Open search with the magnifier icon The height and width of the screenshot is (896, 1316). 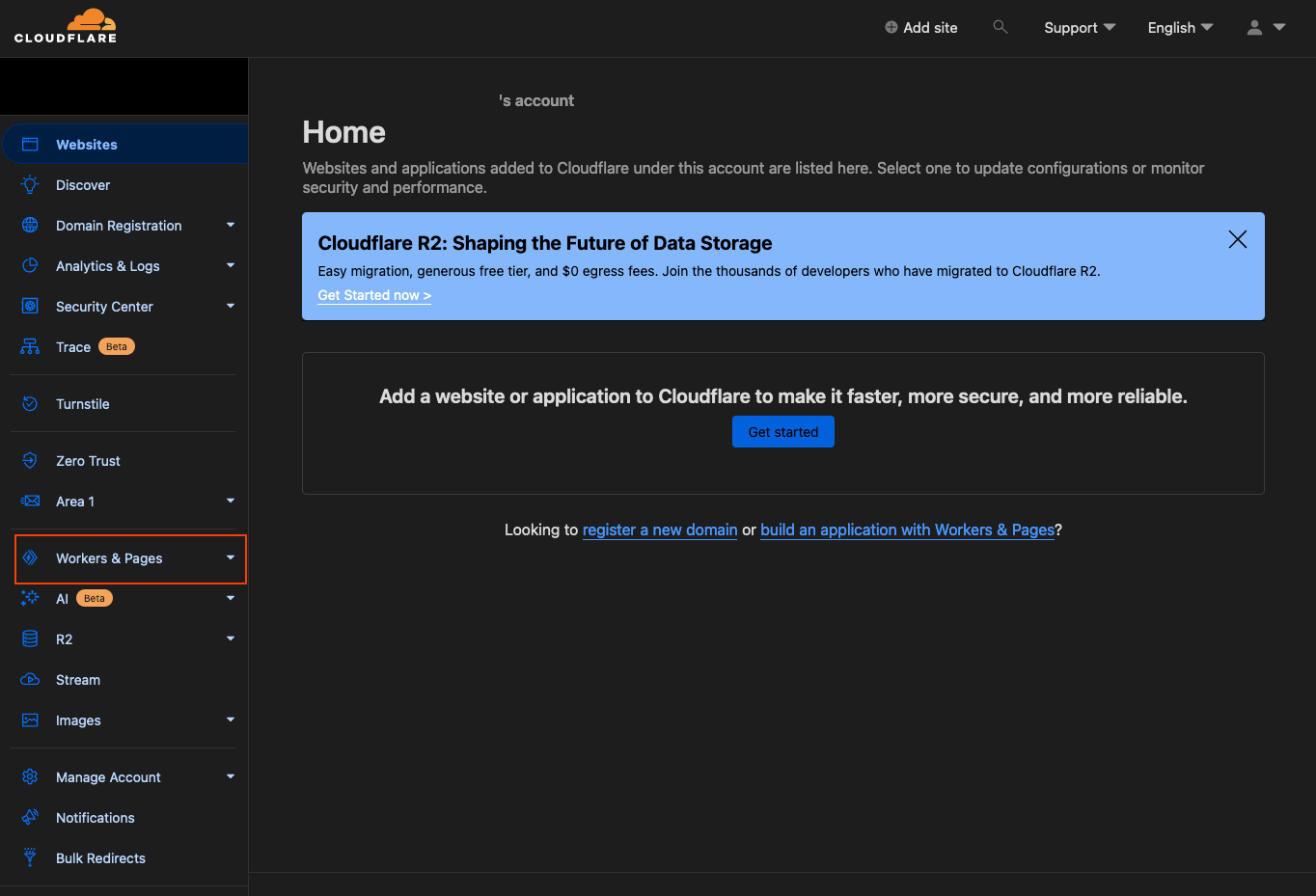pyautogui.click(x=1001, y=27)
